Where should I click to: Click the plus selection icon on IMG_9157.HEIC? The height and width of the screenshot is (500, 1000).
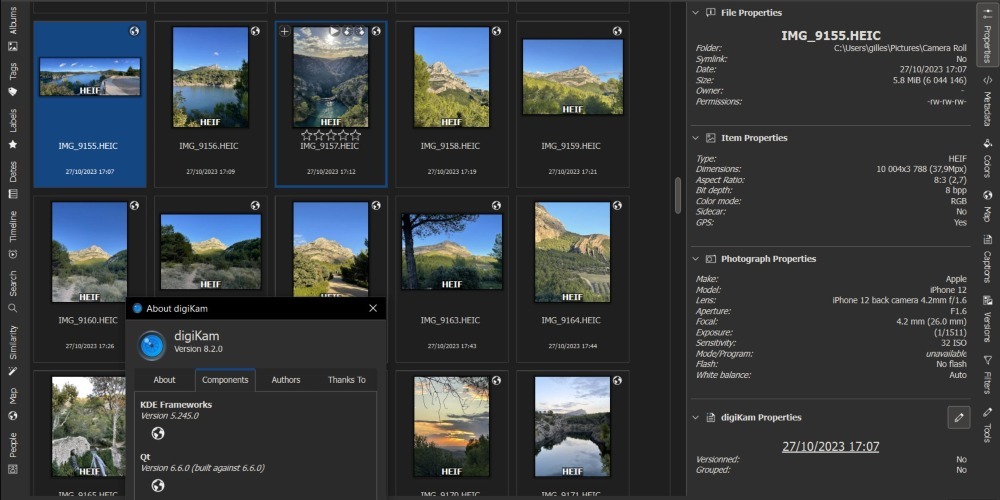coord(285,32)
